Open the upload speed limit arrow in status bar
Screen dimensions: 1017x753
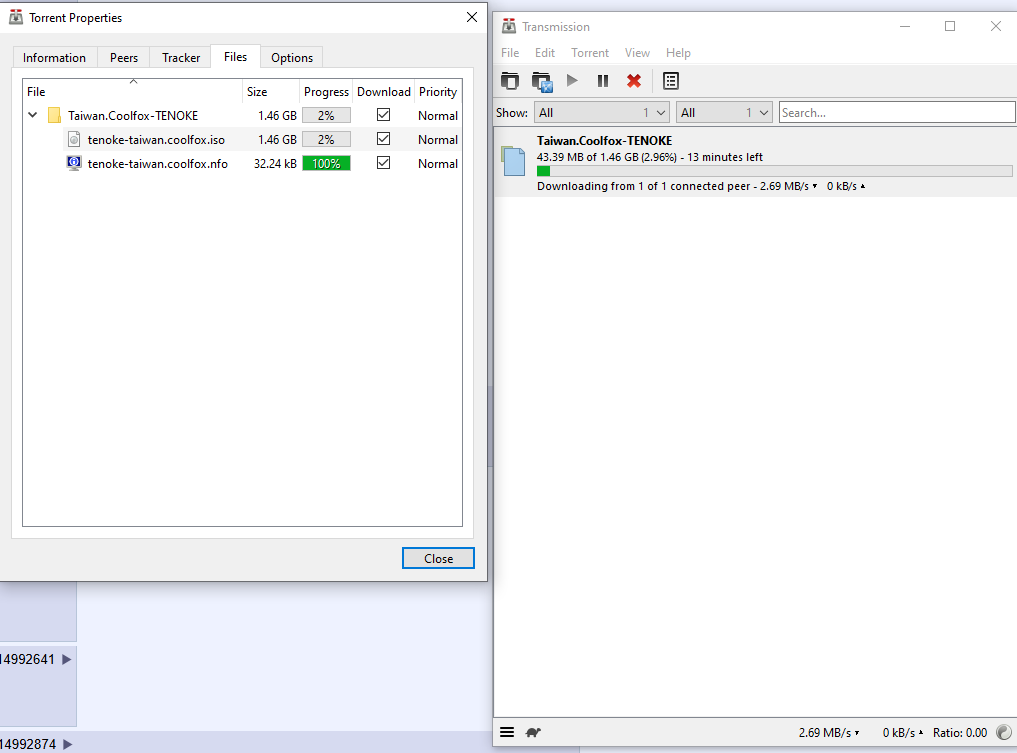[920, 732]
